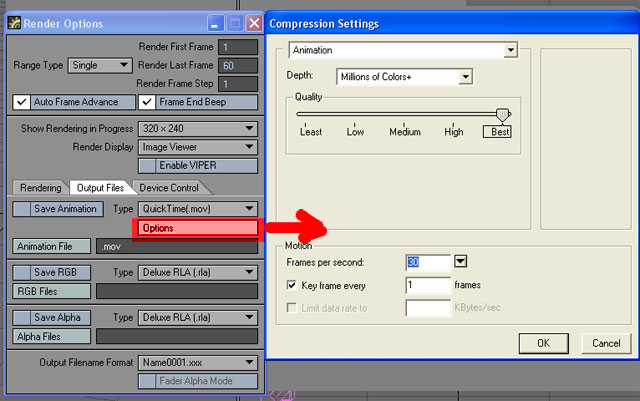The image size is (640, 401).
Task: Switch to the Device Control tab
Action: pyautogui.click(x=169, y=188)
